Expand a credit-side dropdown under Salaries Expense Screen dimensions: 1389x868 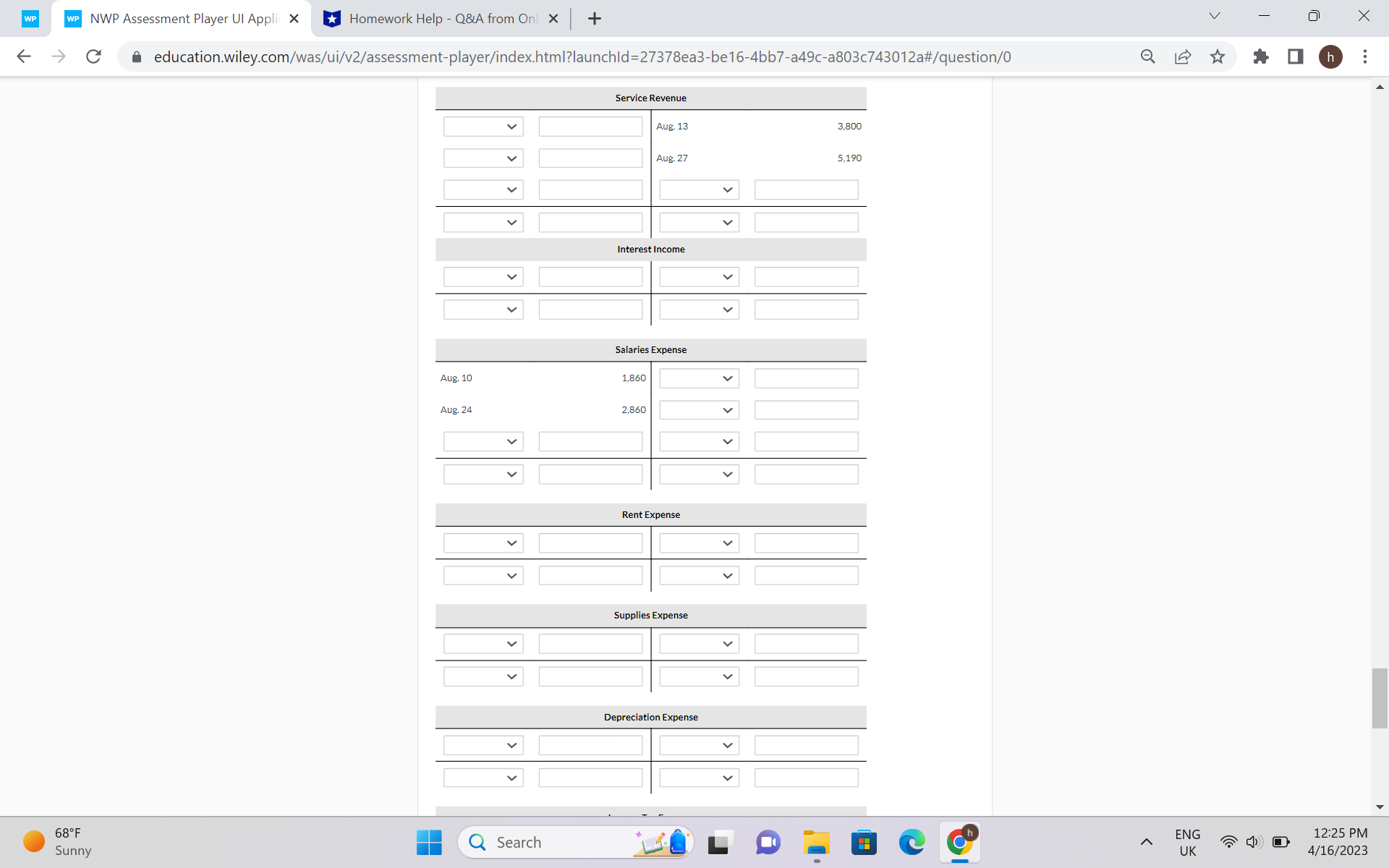coord(697,378)
